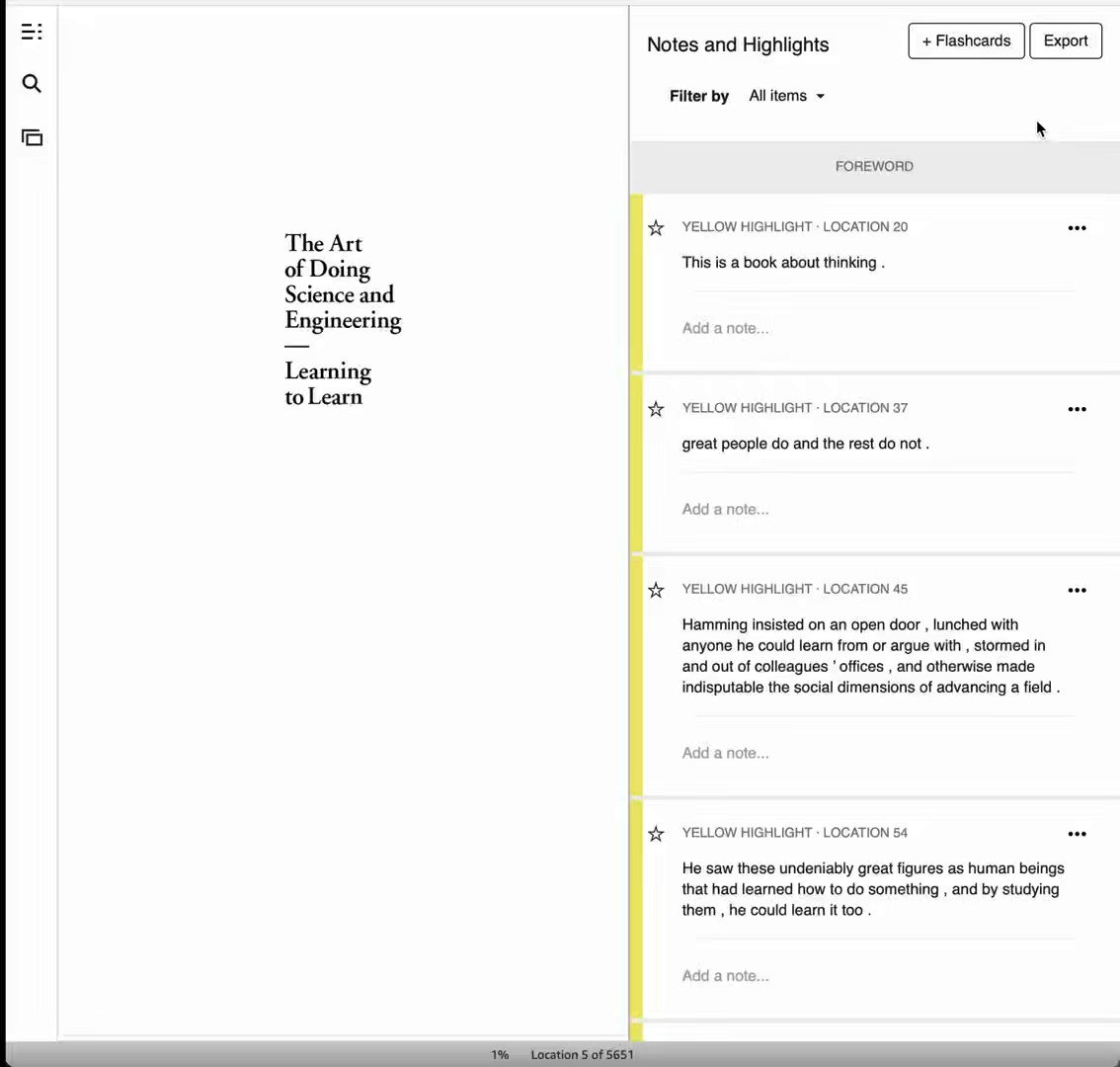
Task: Open options menu for the Hamming highlight
Action: click(x=1077, y=590)
